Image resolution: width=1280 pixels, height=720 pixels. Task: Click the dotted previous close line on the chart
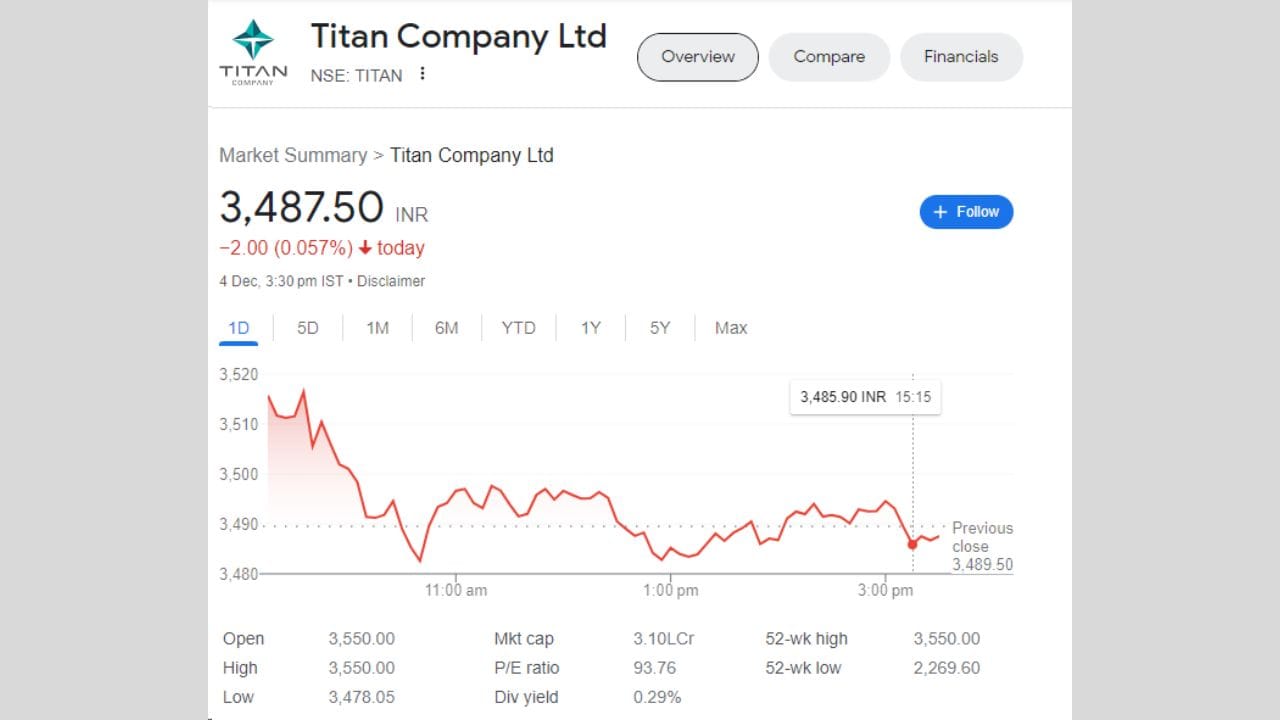point(600,523)
